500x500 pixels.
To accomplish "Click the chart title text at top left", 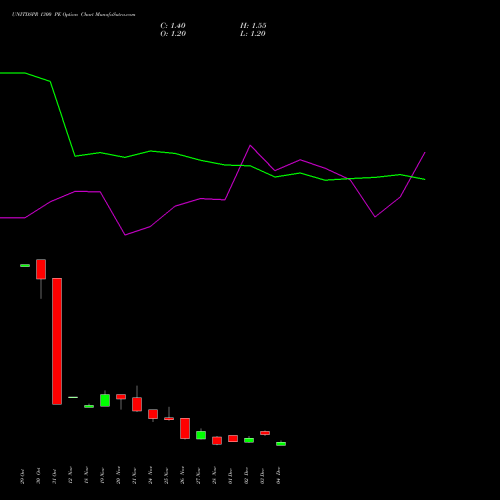I will click(74, 15).
